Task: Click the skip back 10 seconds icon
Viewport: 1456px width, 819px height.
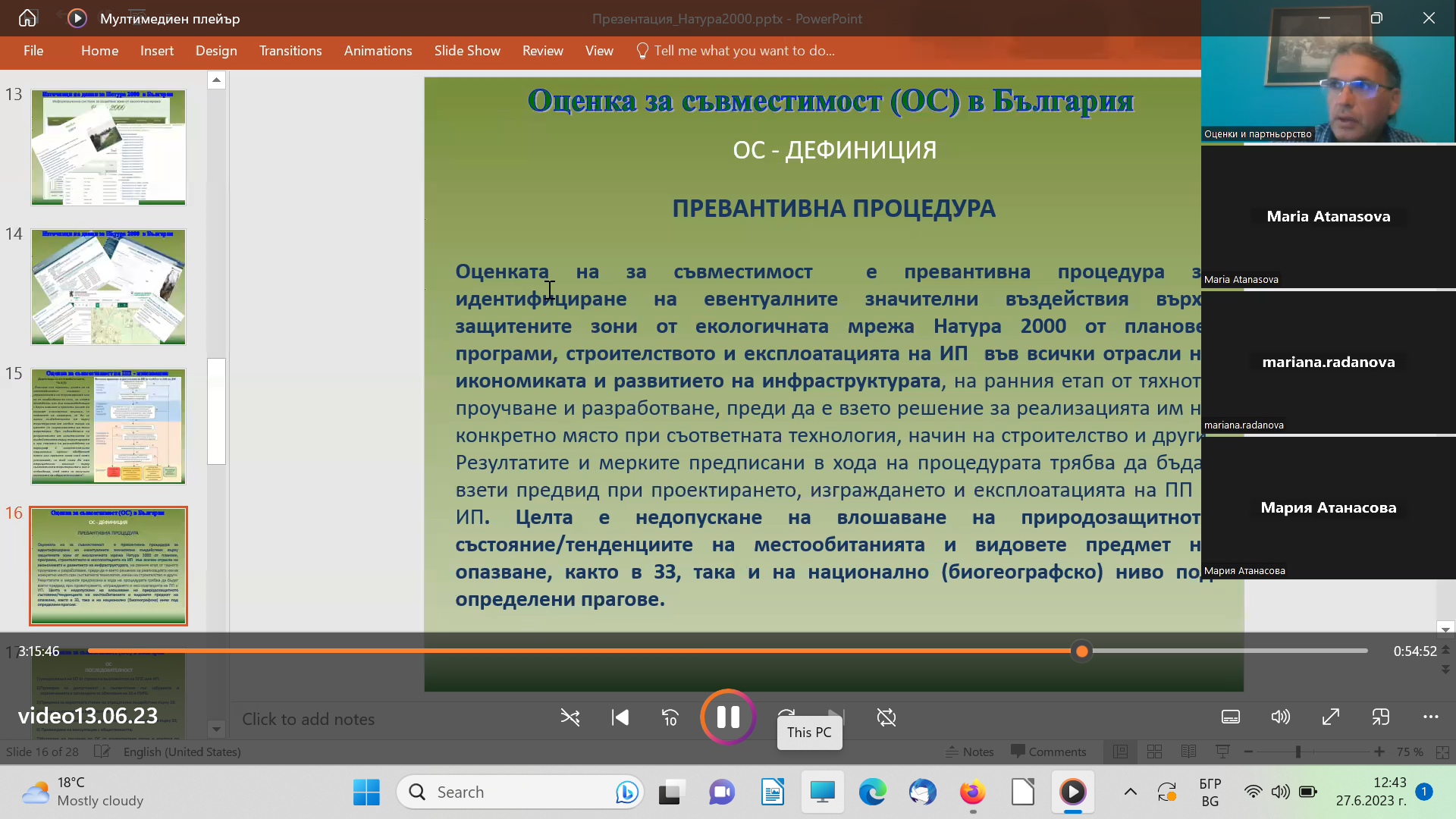Action: coord(670,717)
